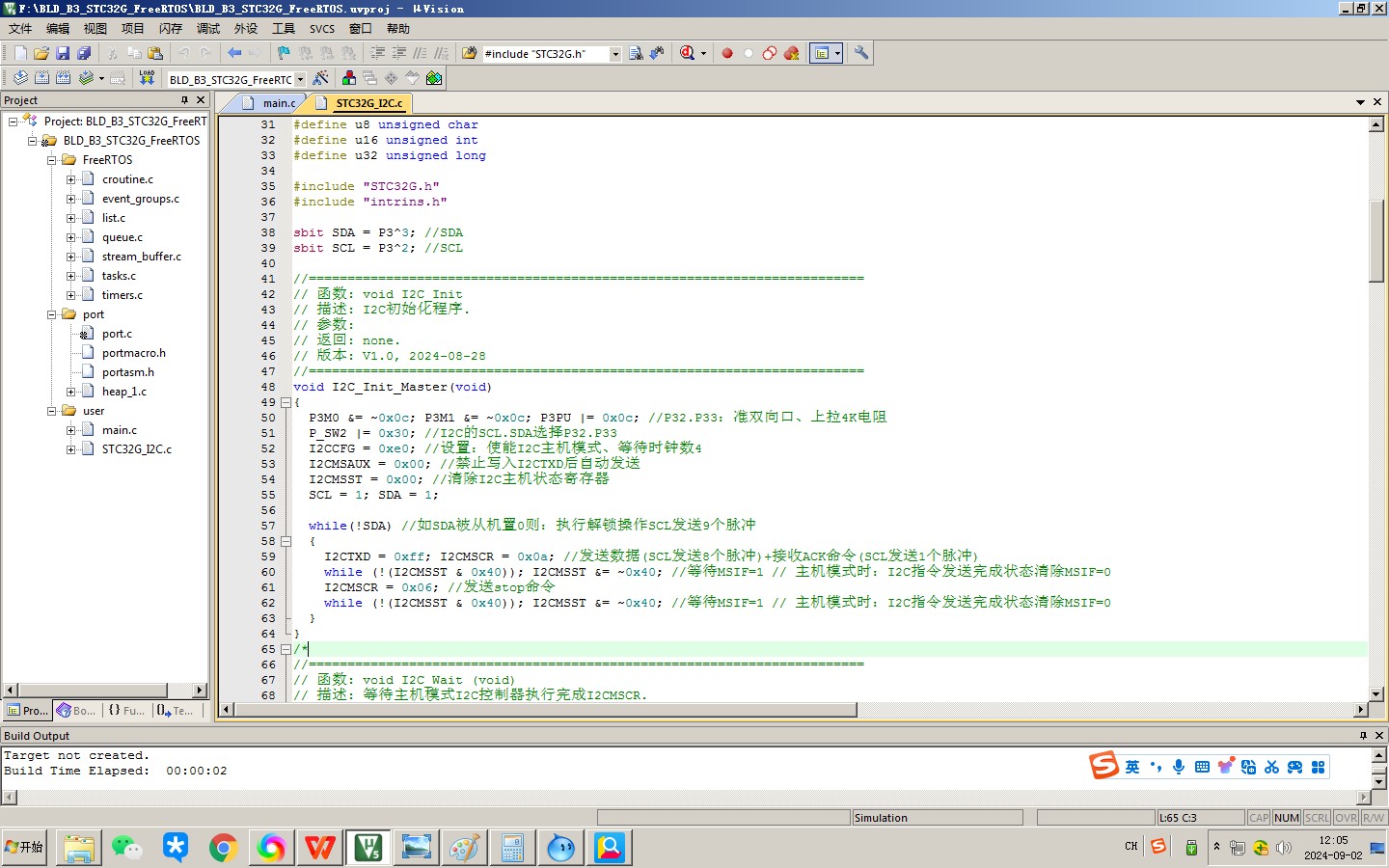The width and height of the screenshot is (1389, 868).
Task: Open the Pack Installer icon
Action: [434, 78]
